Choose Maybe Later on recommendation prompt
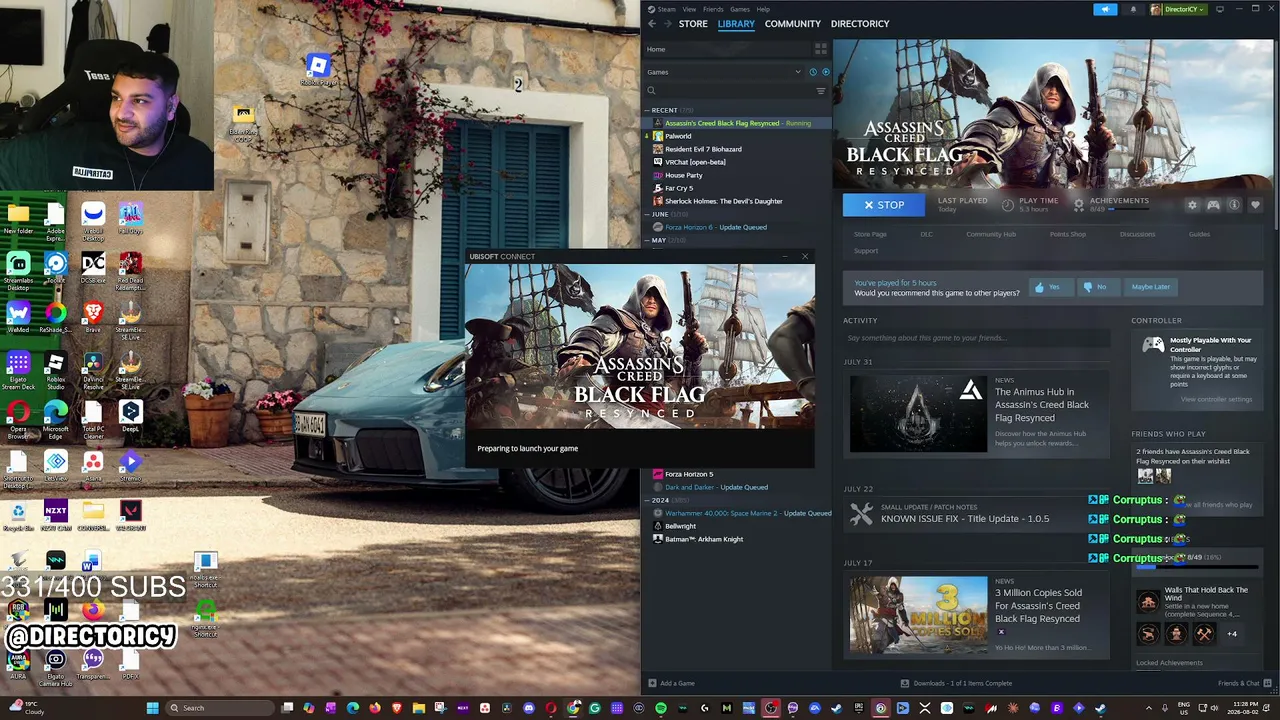 tap(1150, 287)
